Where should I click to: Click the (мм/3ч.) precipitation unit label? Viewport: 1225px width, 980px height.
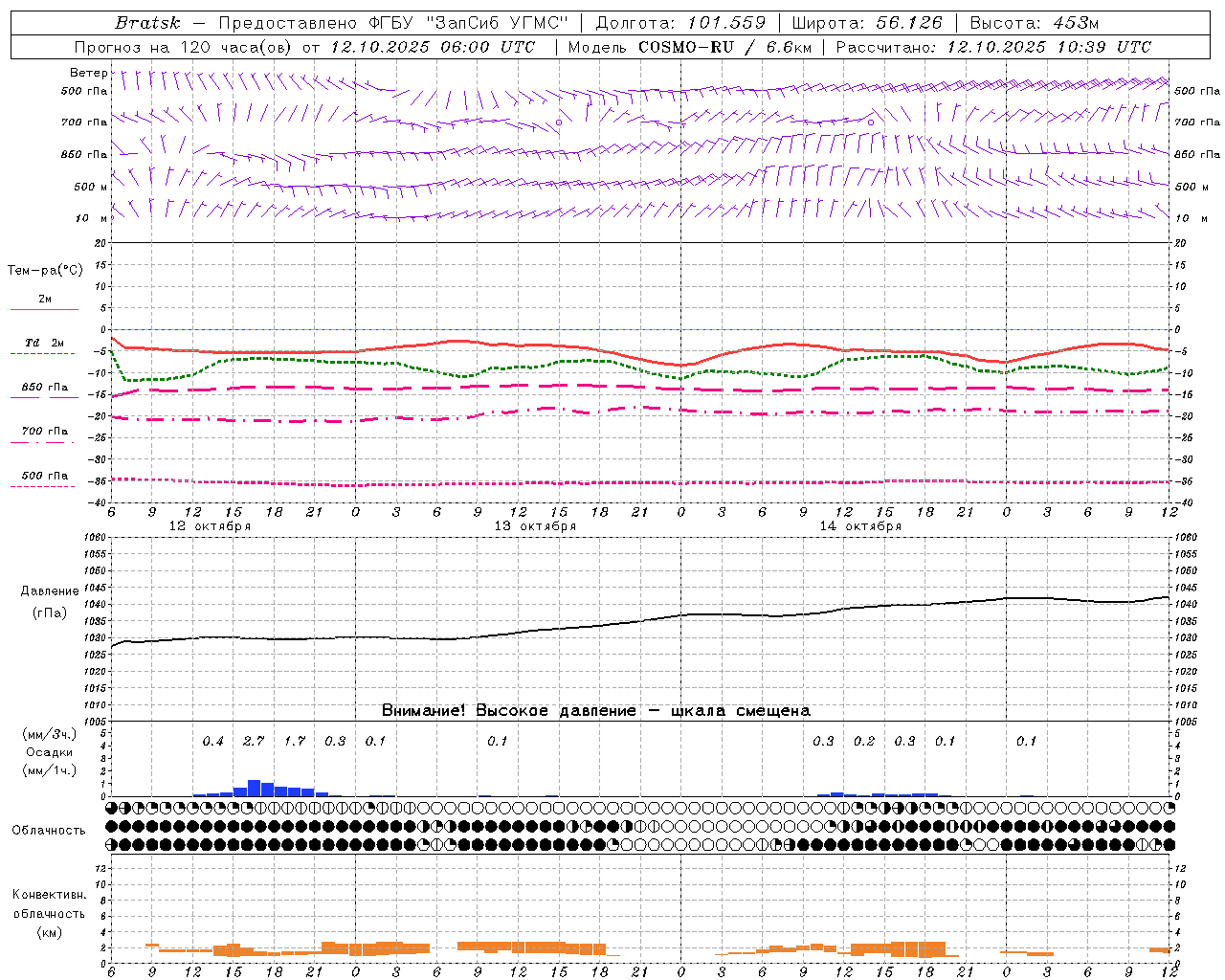50,734
